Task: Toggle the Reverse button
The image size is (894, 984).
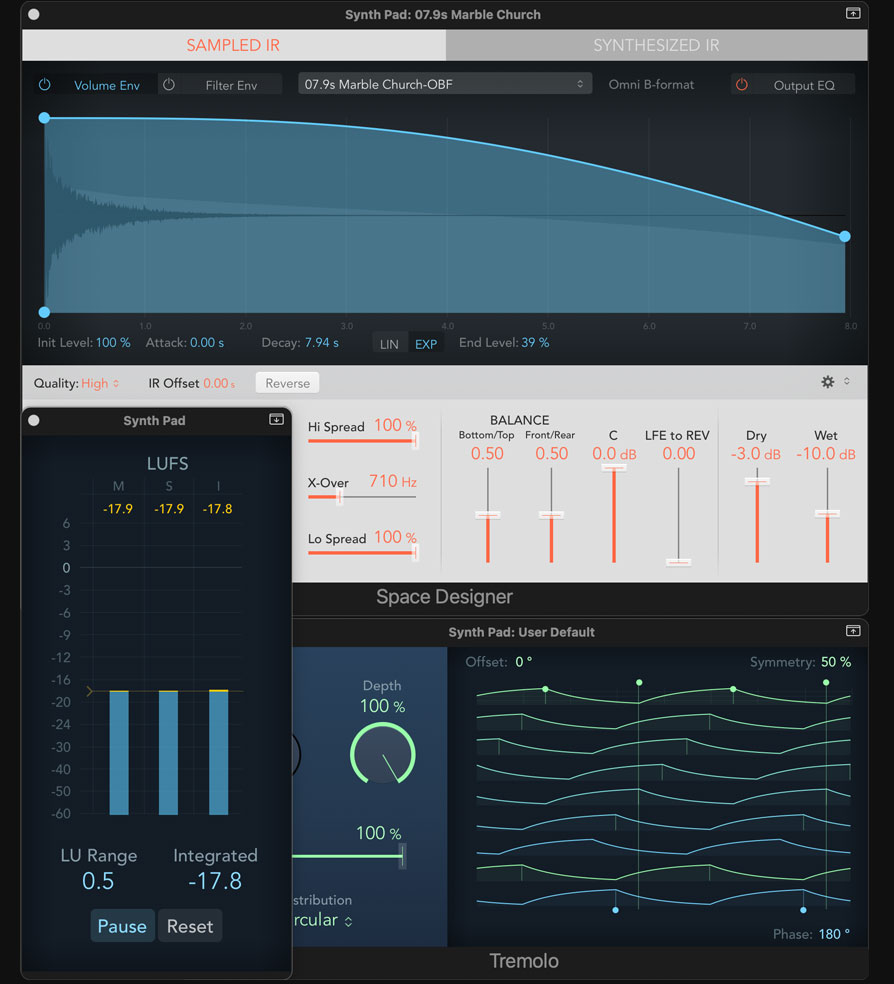Action: coord(287,383)
